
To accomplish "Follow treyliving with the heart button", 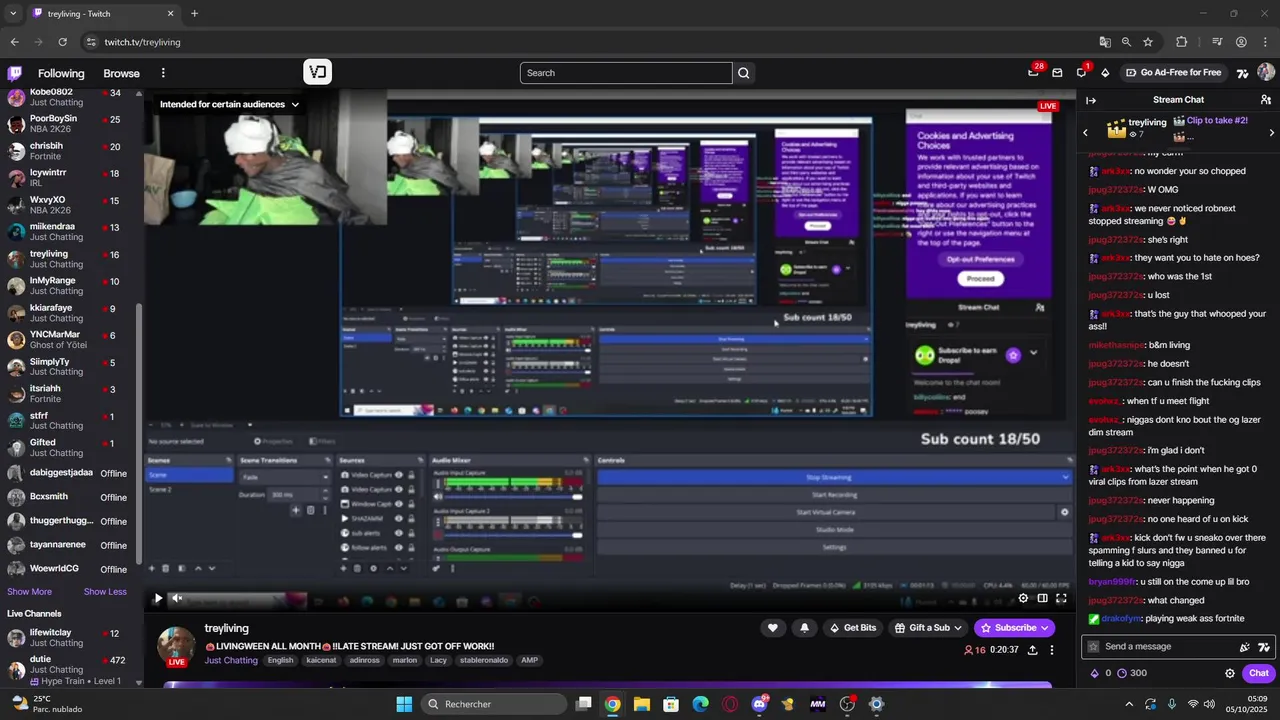I will click(772, 628).
